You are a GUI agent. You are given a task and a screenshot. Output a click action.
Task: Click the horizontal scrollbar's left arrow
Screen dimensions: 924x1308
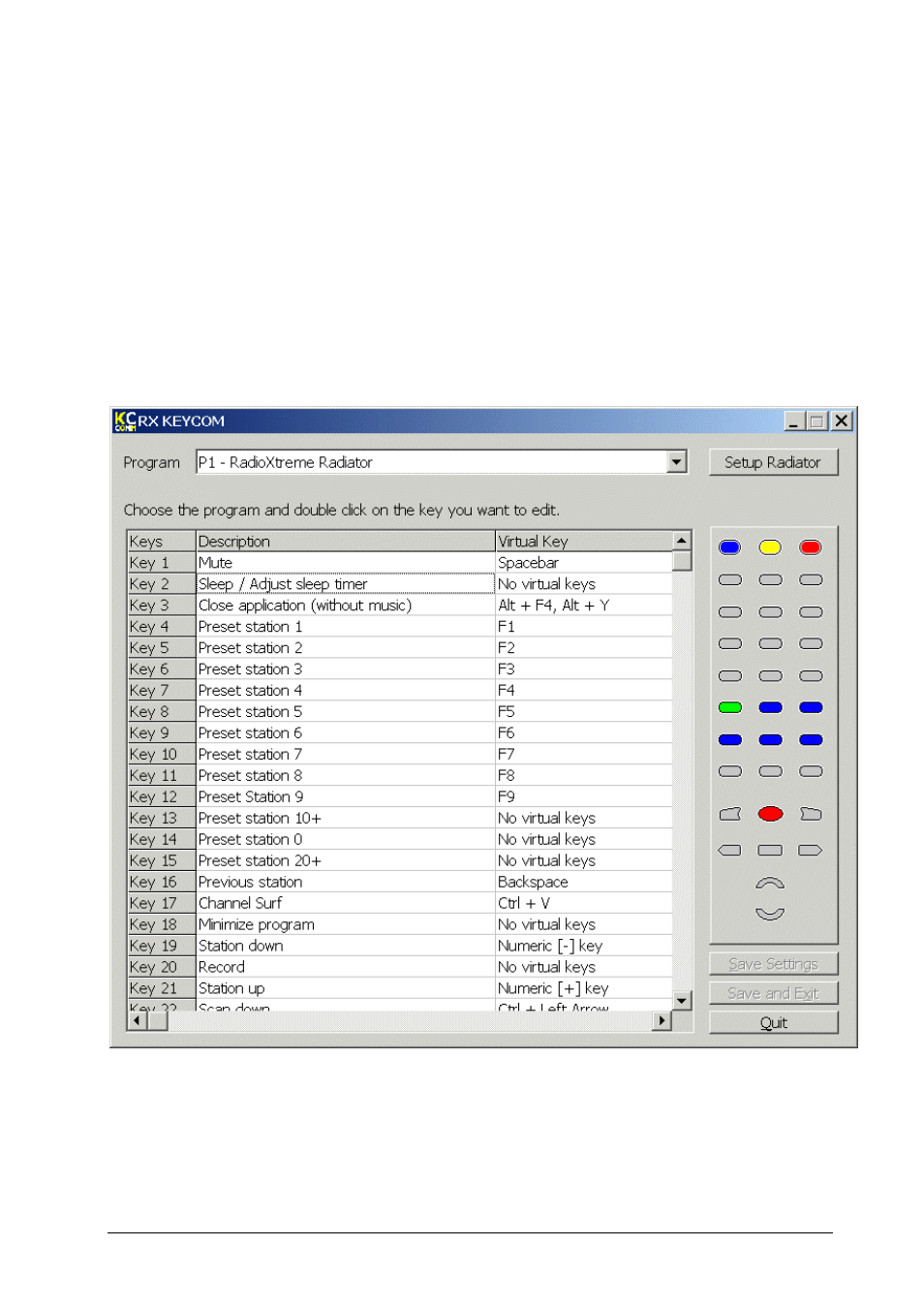(x=138, y=1020)
